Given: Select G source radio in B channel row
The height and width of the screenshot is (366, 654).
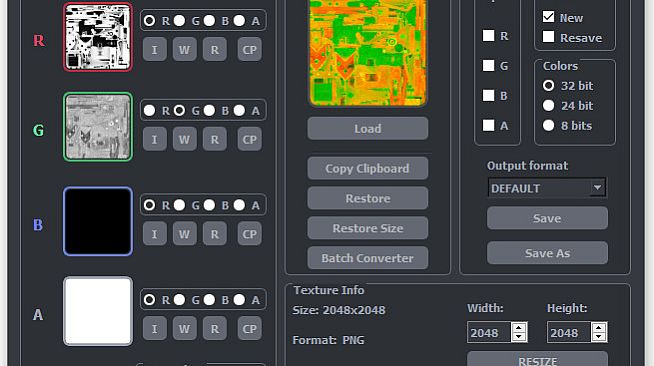Looking at the screenshot, I should click(179, 205).
